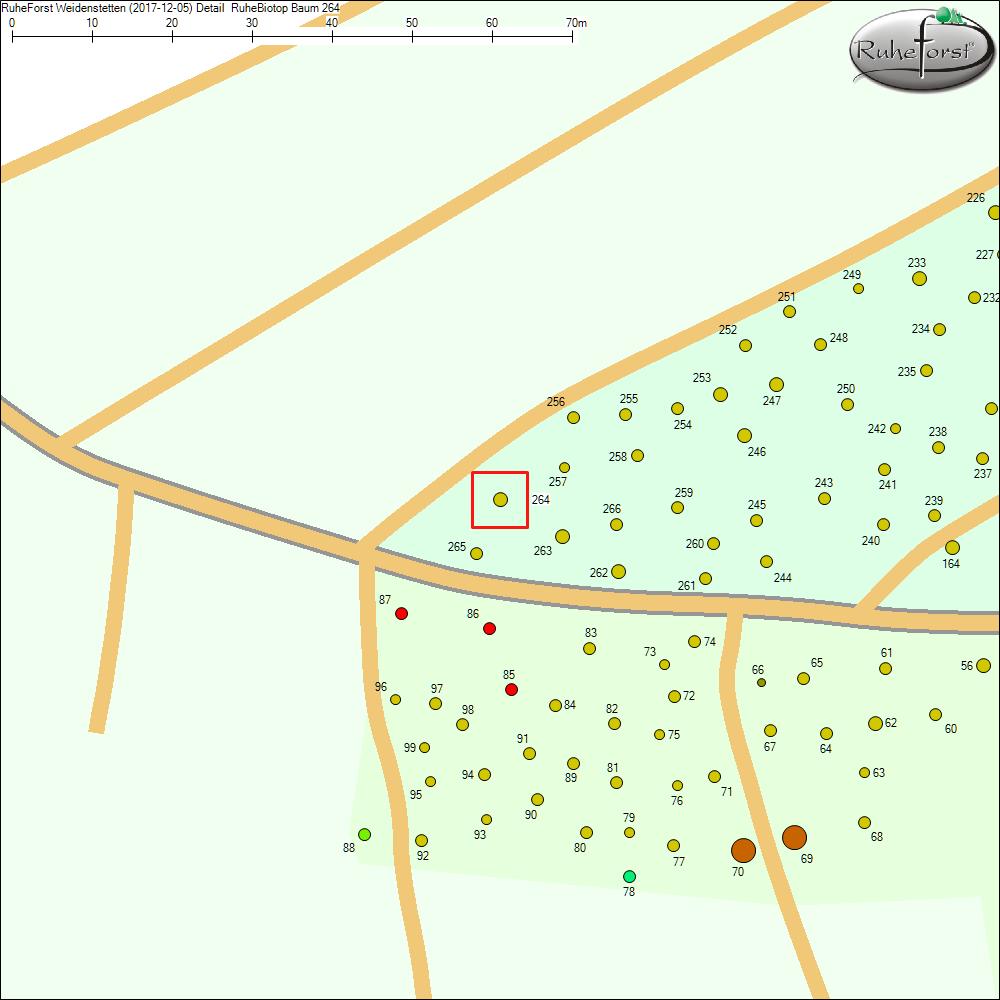Click the red tree 85 marker
This screenshot has width=1000, height=1000.
pos(511,689)
